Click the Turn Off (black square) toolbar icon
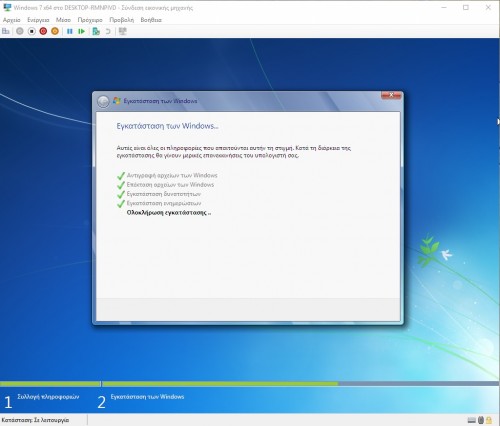This screenshot has height=426, width=500. point(31,31)
